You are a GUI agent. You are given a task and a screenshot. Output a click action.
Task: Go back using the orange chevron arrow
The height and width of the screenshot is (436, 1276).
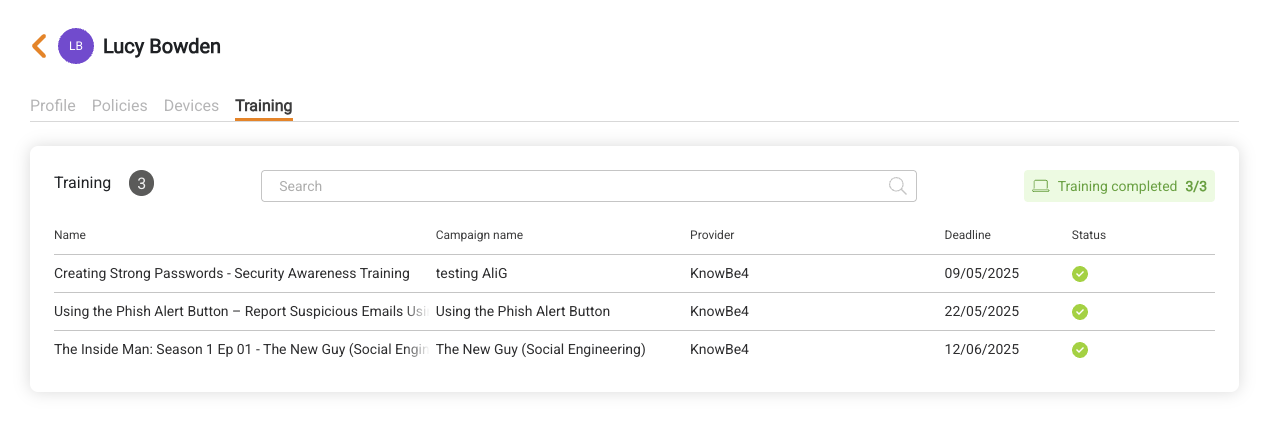[39, 46]
